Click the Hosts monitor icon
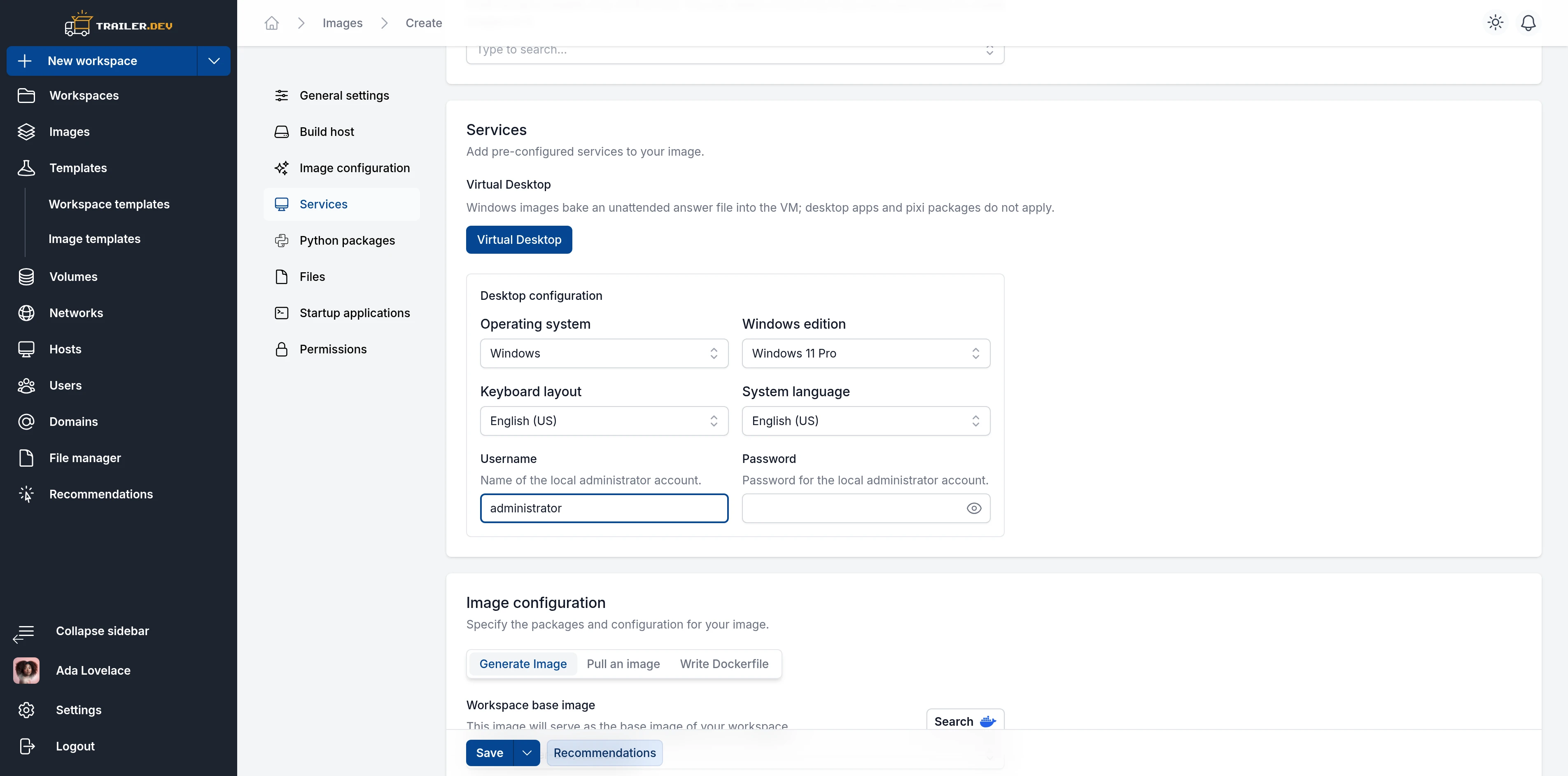The image size is (1568, 776). (26, 349)
